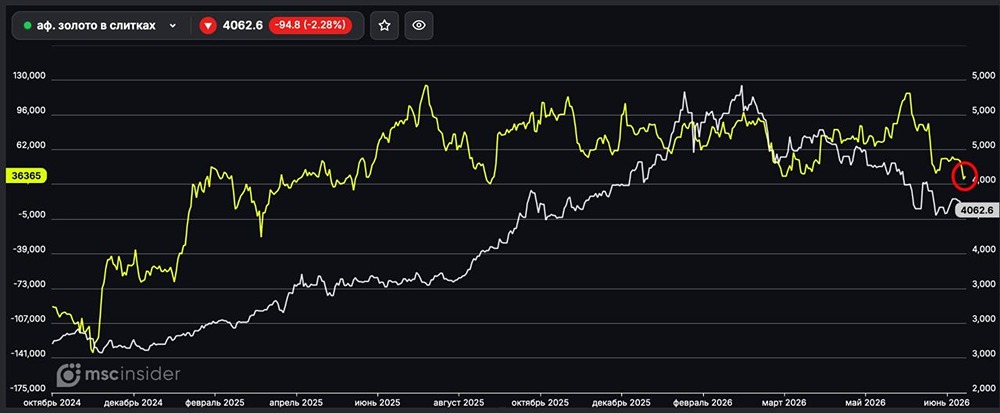Image resolution: width=1000 pixels, height=413 pixels.
Task: Click the 4062.6 price value in header
Action: [242, 26]
